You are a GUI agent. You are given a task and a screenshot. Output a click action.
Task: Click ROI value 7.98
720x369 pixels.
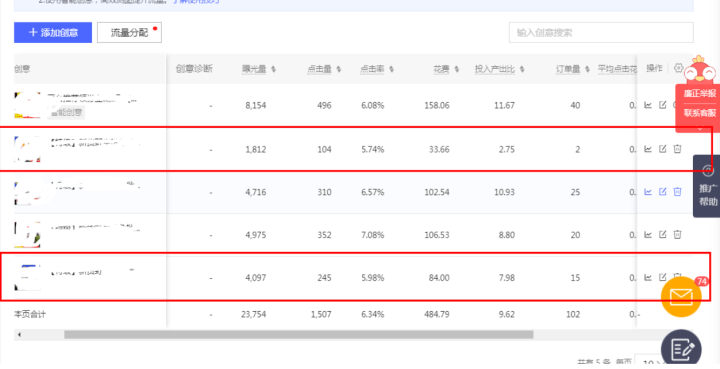tap(506, 278)
